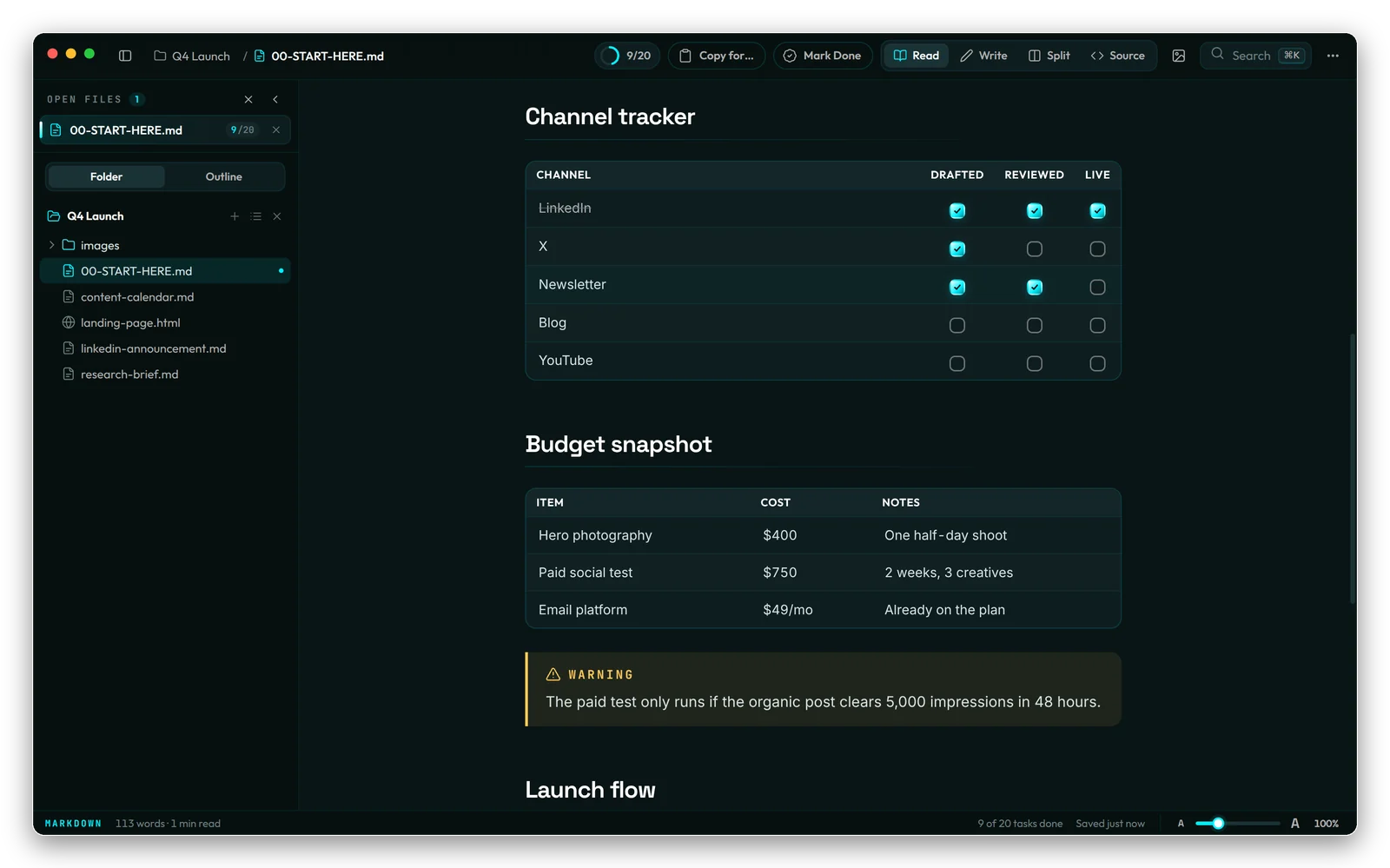
Task: Open landing-page.html file
Action: 165,322
